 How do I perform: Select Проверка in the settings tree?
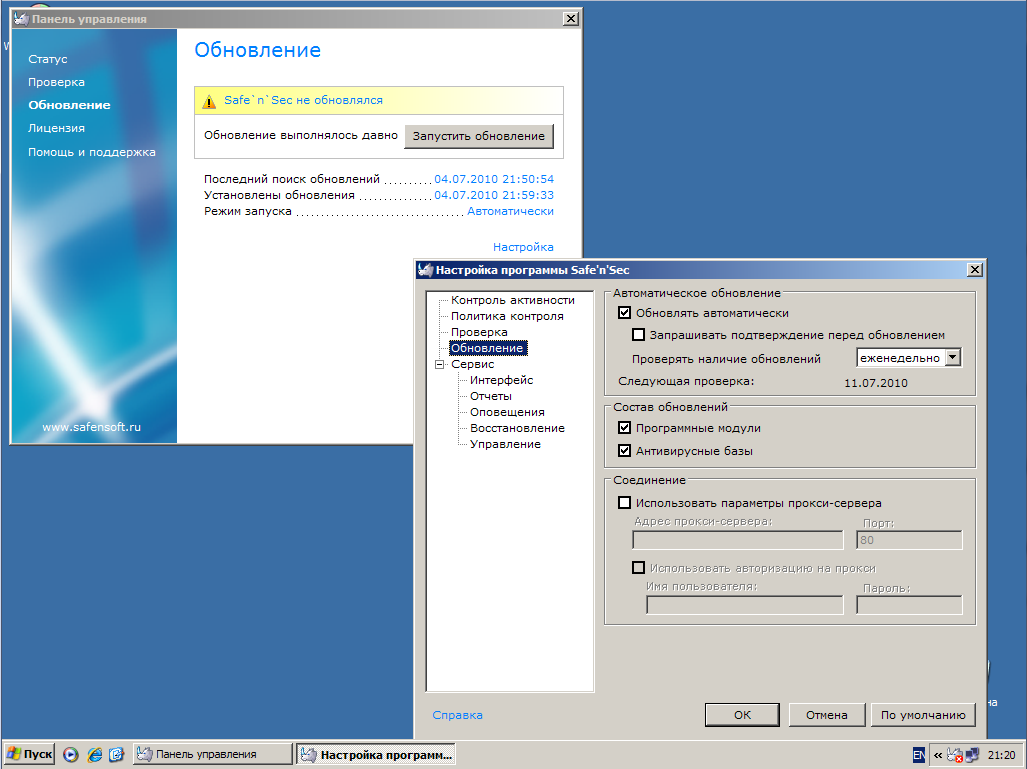pyautogui.click(x=479, y=332)
